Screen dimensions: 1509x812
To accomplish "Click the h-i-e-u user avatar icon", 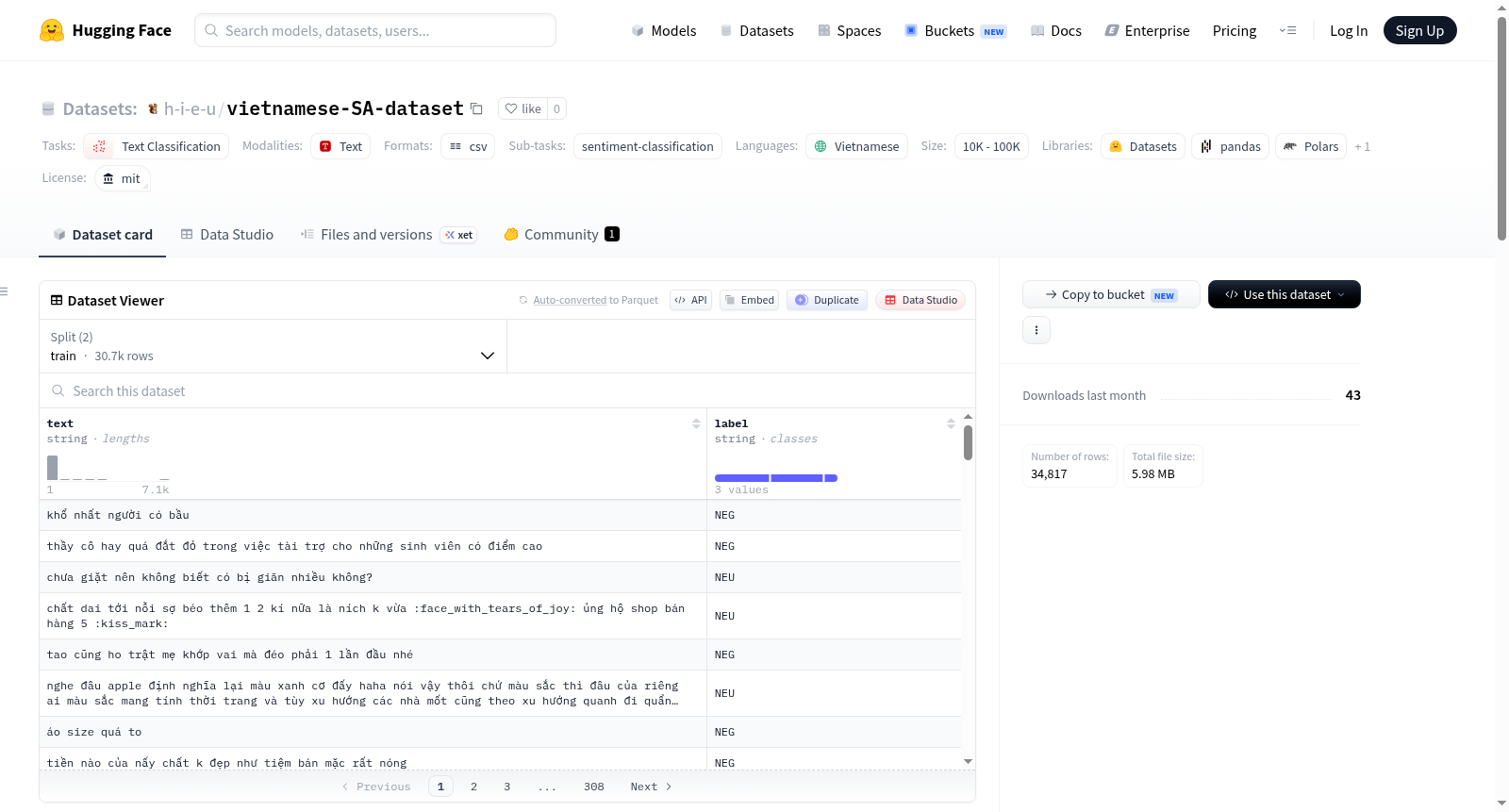I will click(x=153, y=109).
